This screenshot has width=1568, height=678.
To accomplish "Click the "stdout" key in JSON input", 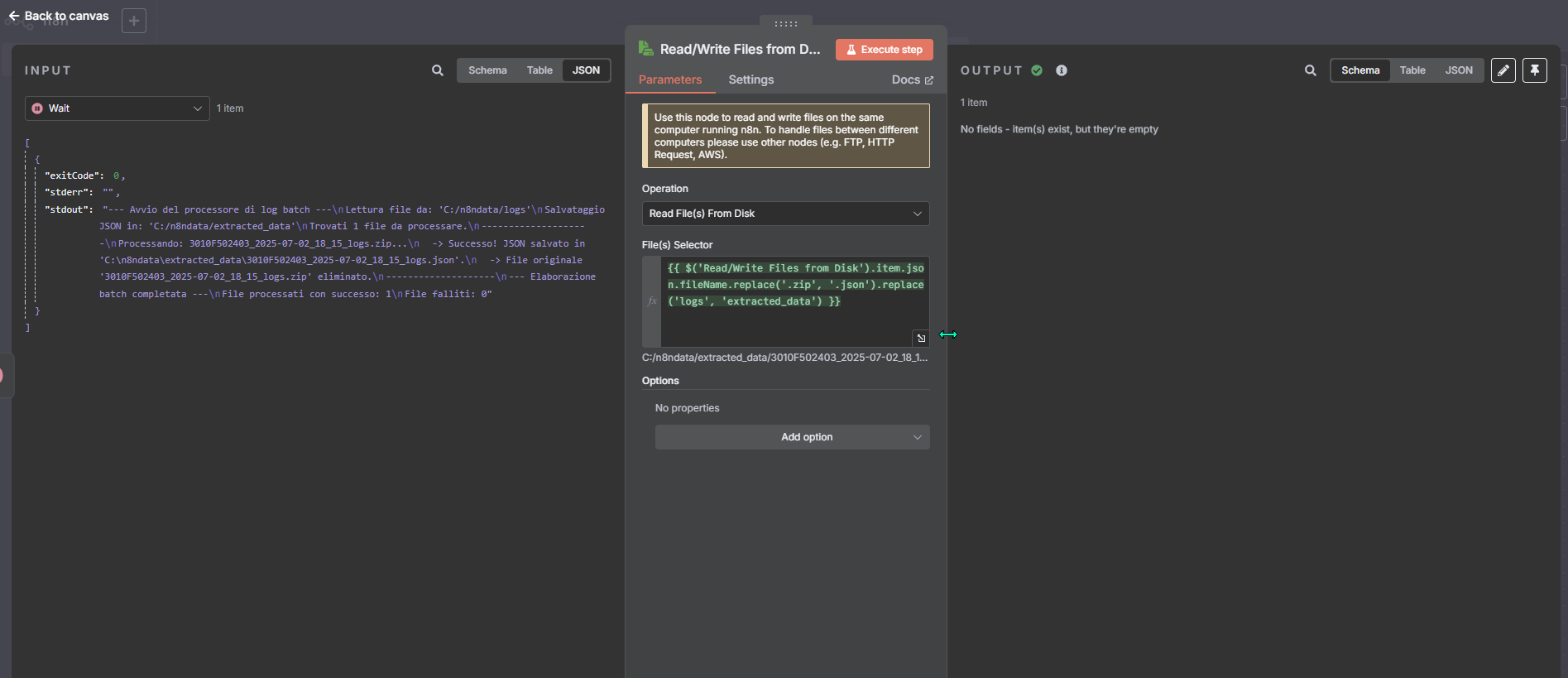I will (x=69, y=209).
